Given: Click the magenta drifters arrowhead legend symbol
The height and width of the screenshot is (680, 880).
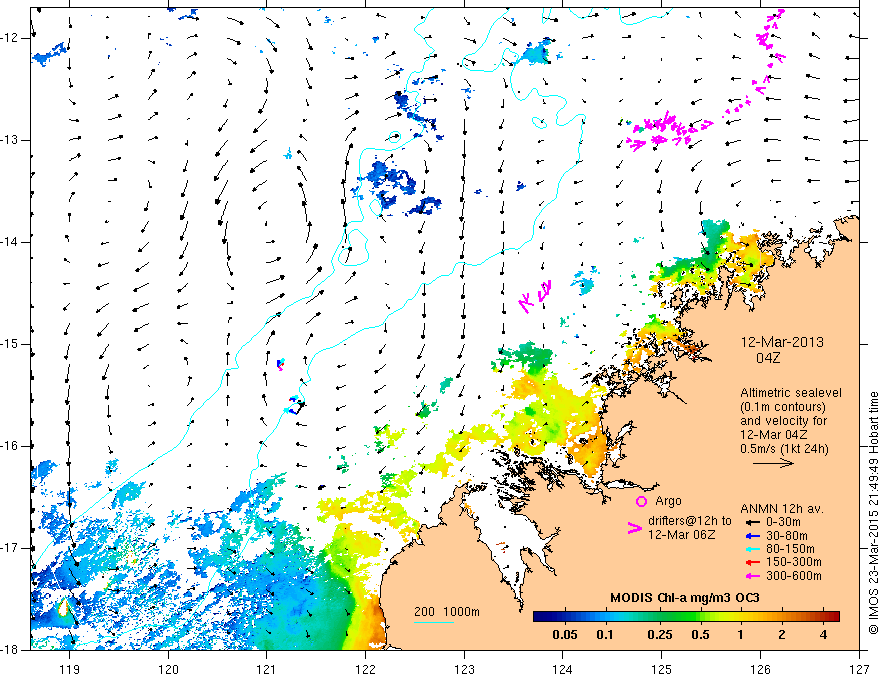Looking at the screenshot, I should click(x=634, y=528).
